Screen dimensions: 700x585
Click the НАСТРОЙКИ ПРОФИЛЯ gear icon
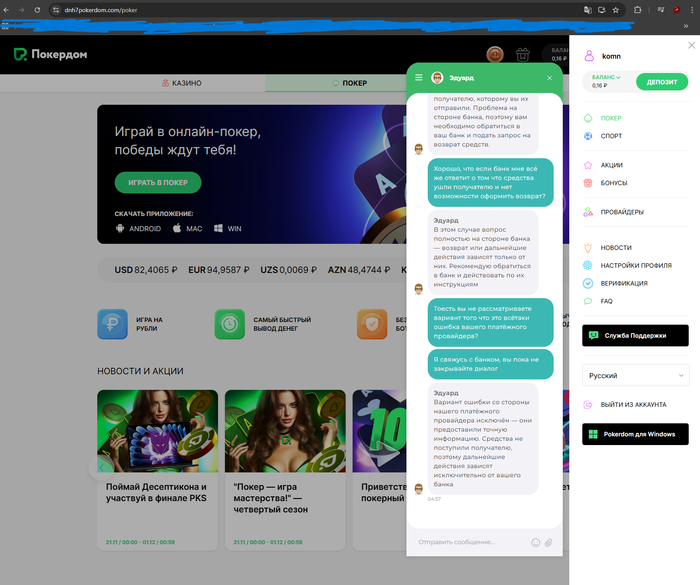pyautogui.click(x=588, y=265)
